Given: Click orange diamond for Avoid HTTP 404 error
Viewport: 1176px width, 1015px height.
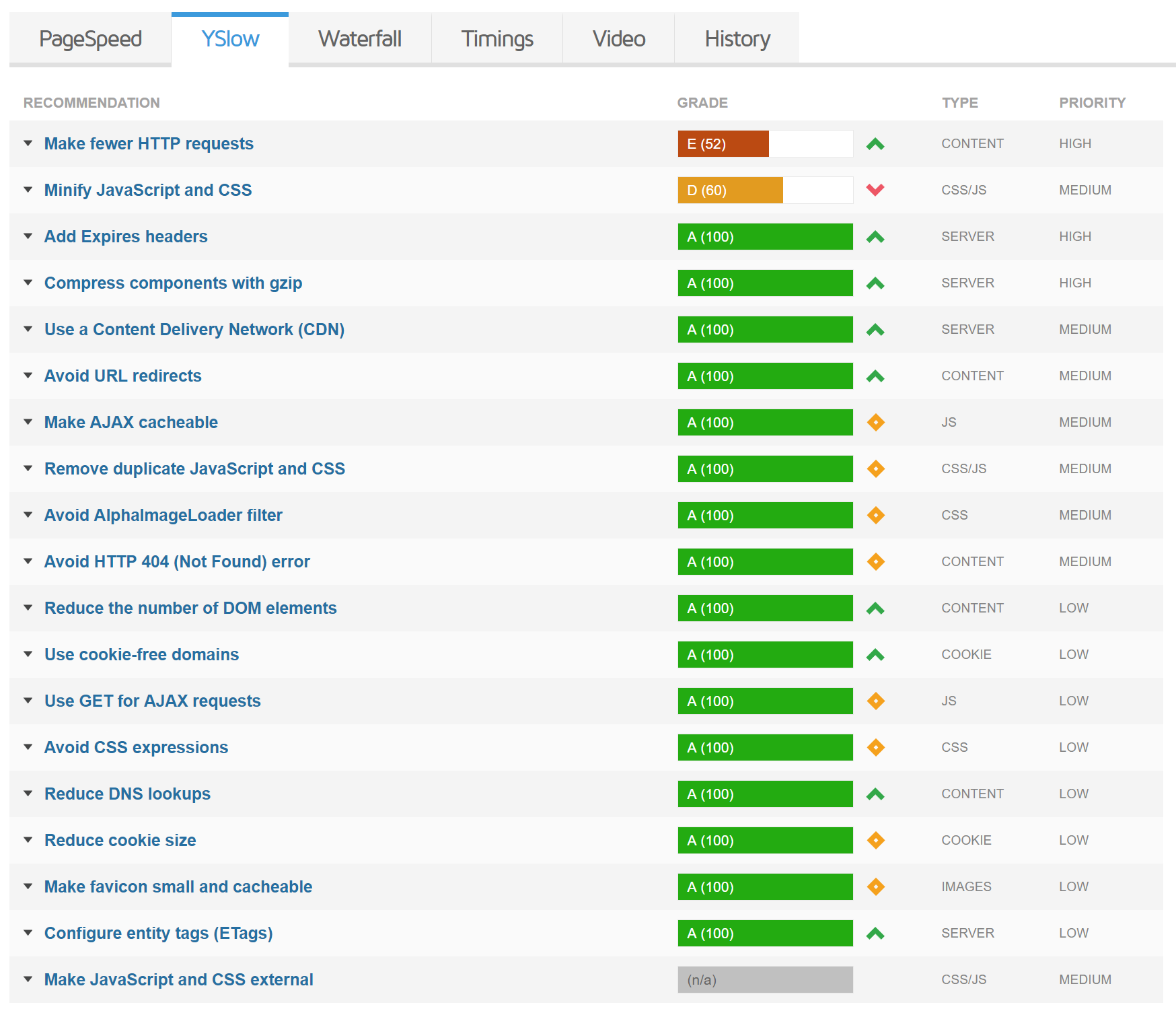Looking at the screenshot, I should click(x=876, y=561).
